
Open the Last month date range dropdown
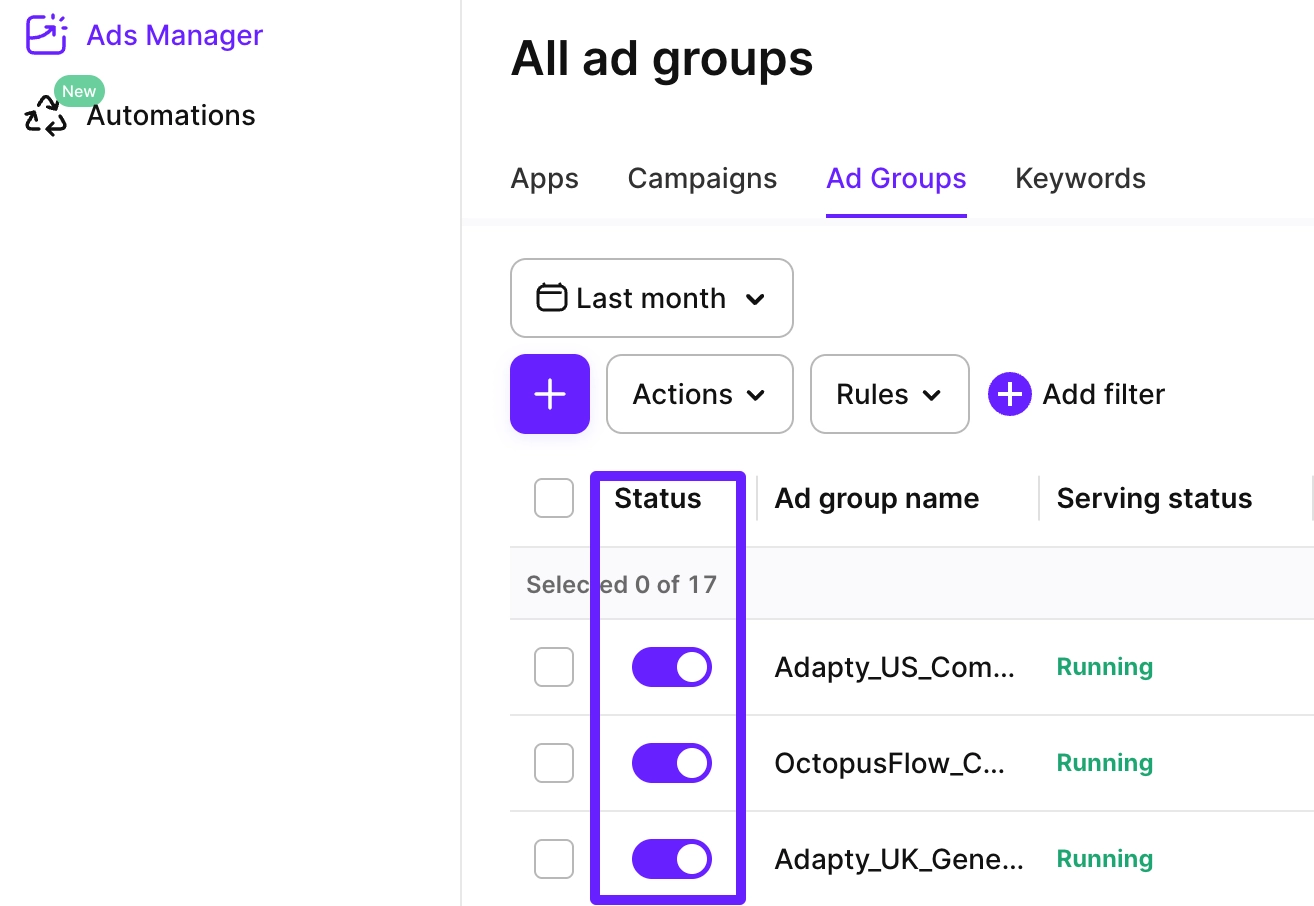[651, 298]
